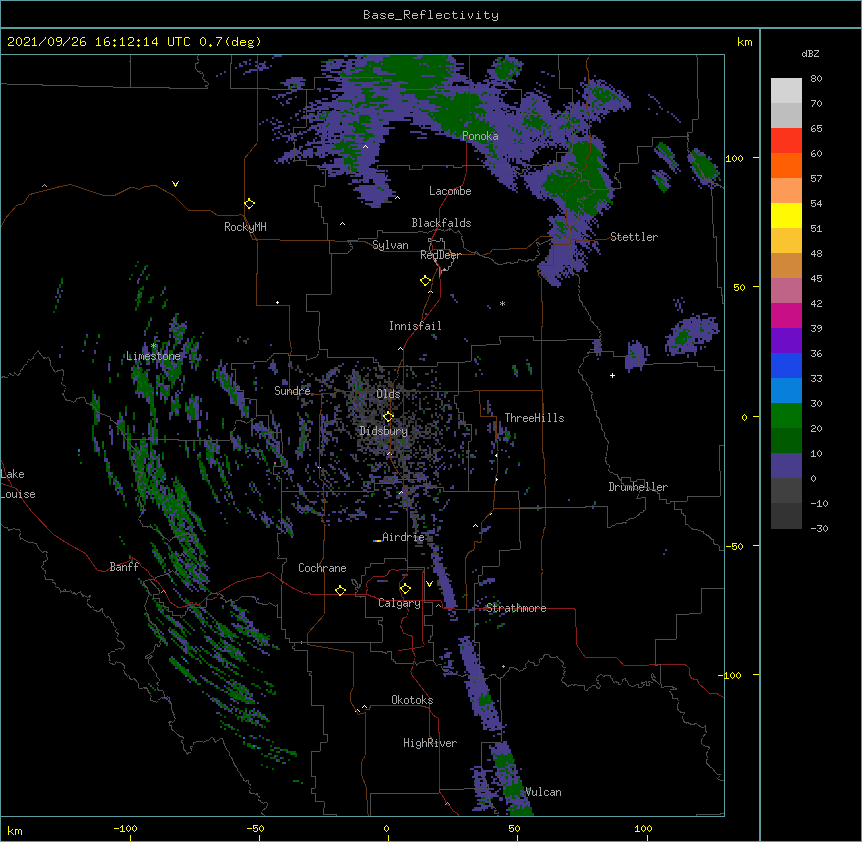Select the Lacombe city label
862x842 pixels.
pos(450,191)
